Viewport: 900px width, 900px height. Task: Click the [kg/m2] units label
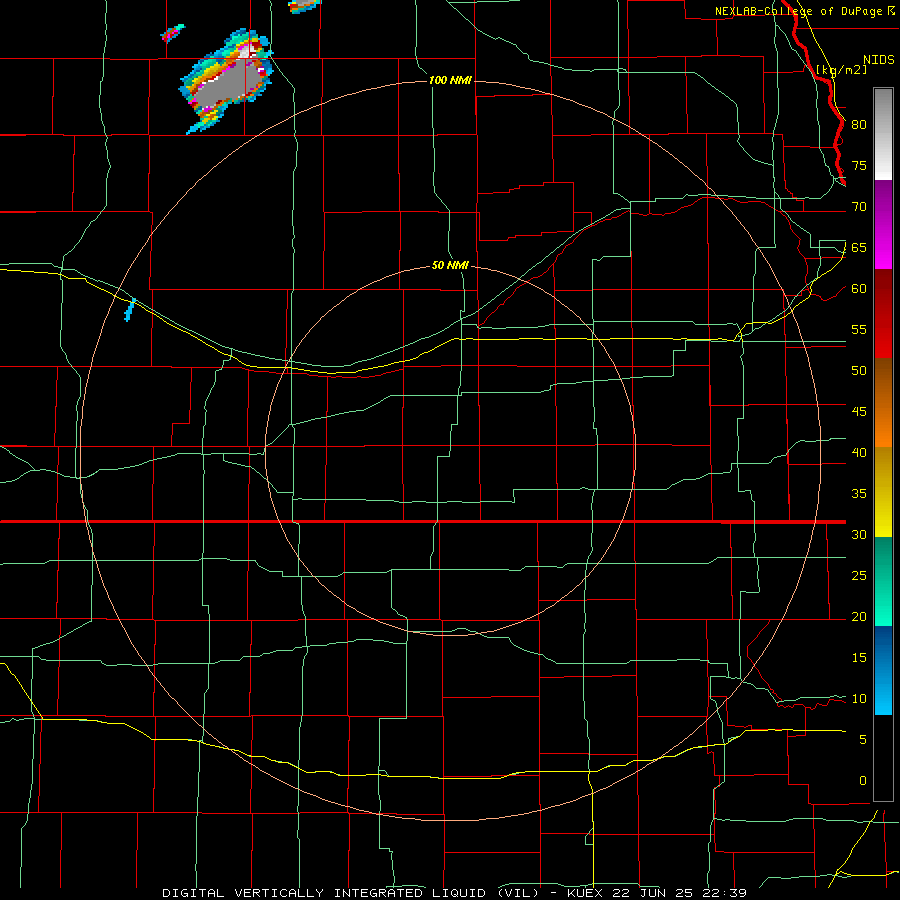tap(841, 70)
